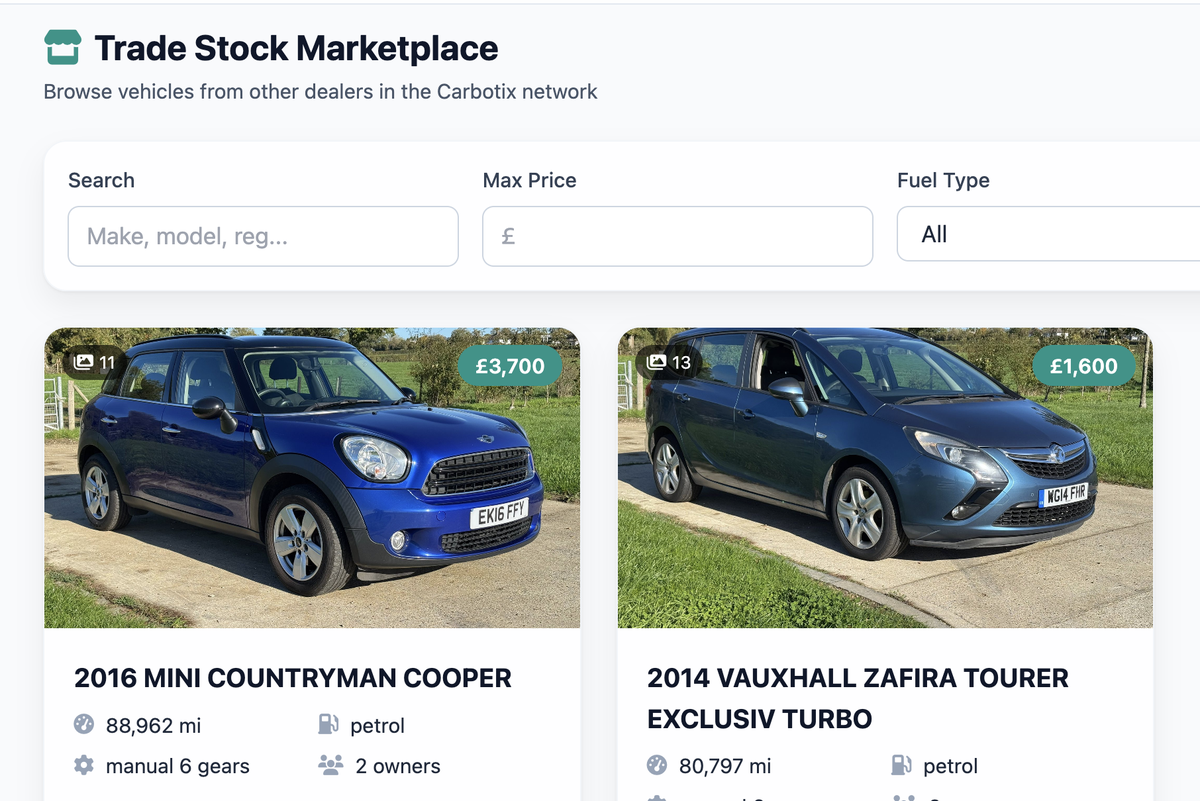Click the speedometer mileage icon on the MINI card
The height and width of the screenshot is (801, 1200).
tap(83, 725)
